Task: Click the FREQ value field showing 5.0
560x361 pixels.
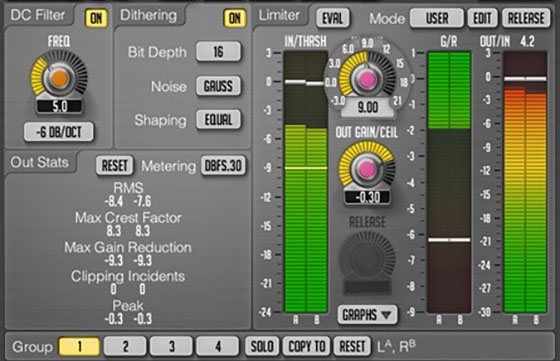Action: click(x=59, y=106)
